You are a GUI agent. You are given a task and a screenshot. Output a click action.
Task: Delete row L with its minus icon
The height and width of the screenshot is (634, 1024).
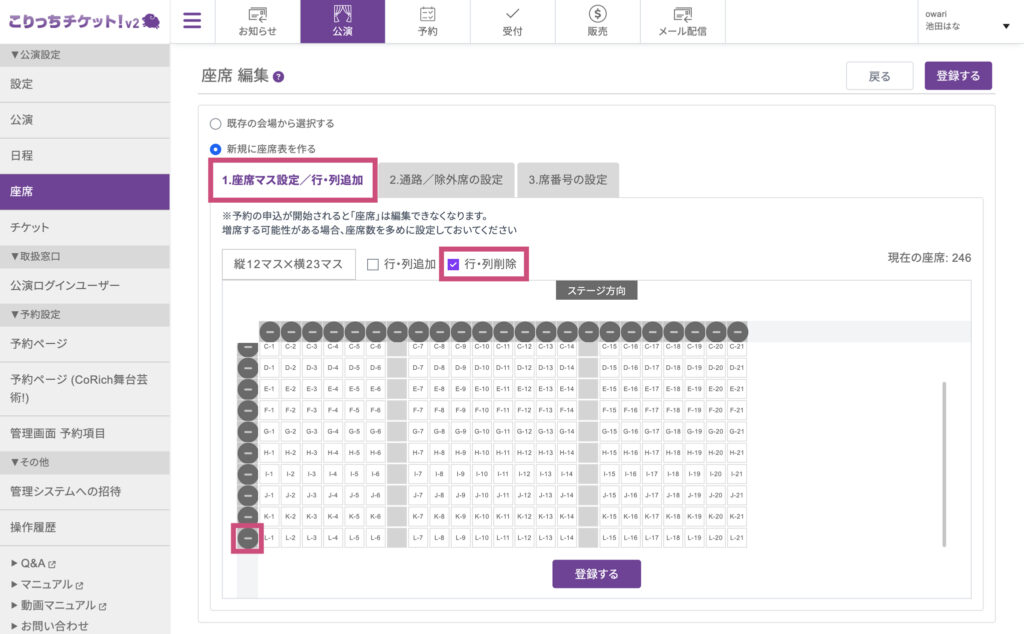(248, 538)
